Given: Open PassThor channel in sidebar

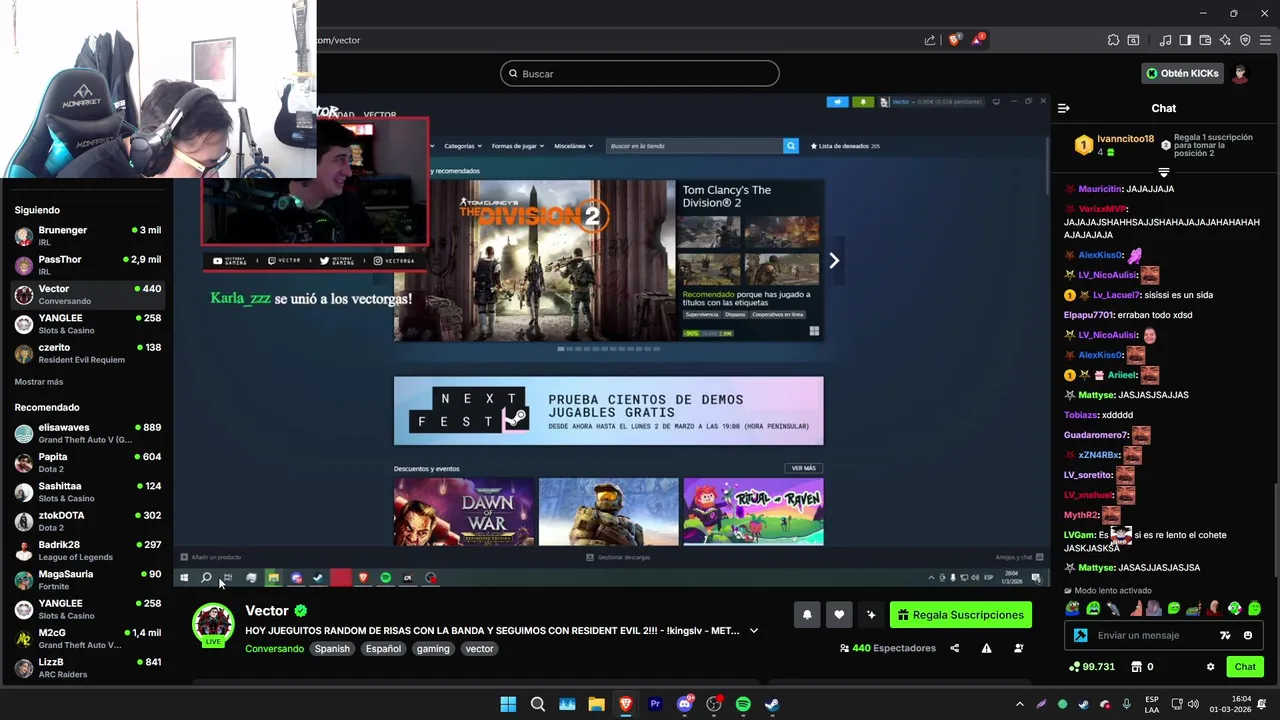Looking at the screenshot, I should click(87, 265).
